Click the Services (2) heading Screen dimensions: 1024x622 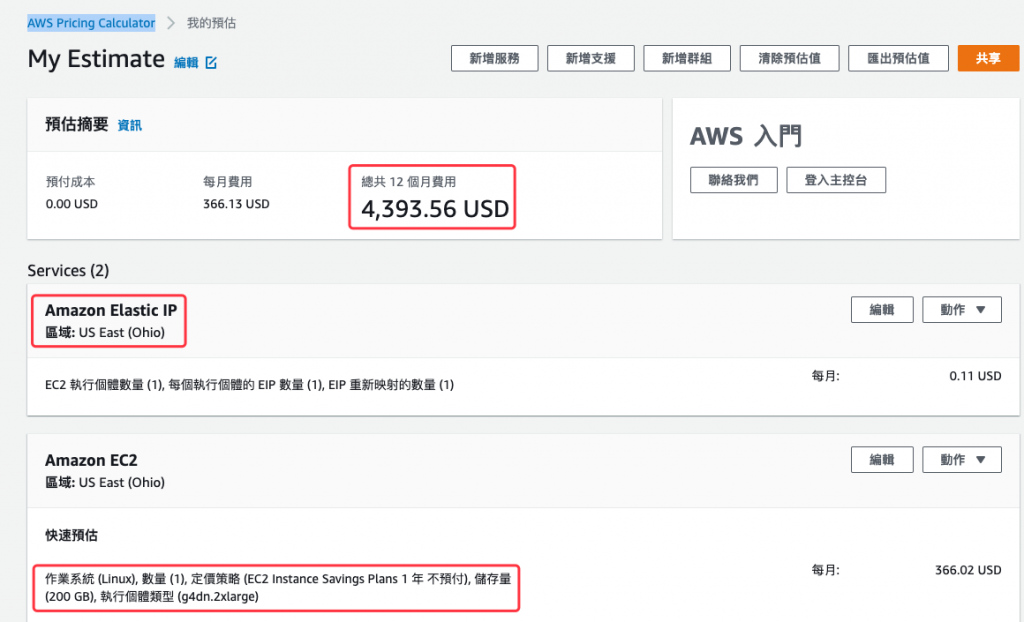pyautogui.click(x=68, y=270)
